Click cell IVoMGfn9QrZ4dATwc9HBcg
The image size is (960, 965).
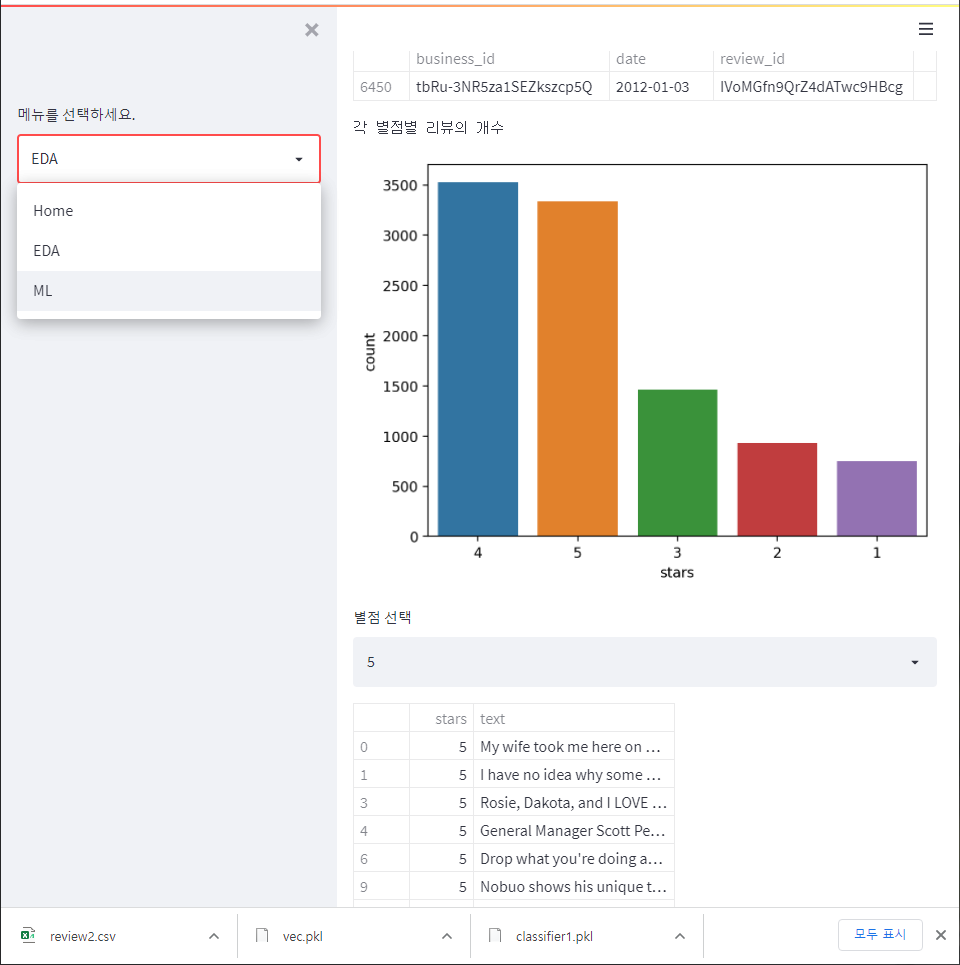pos(813,87)
